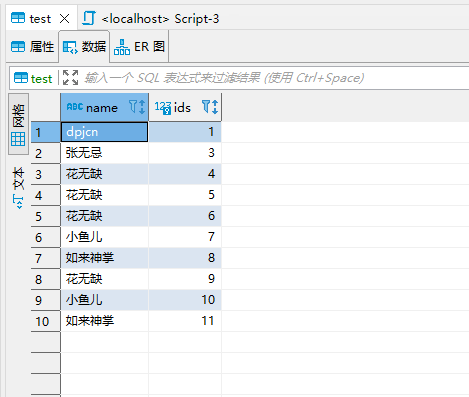Select 花无缺 cell in row 3
Viewport: 469px width, 397px height.
[104, 174]
